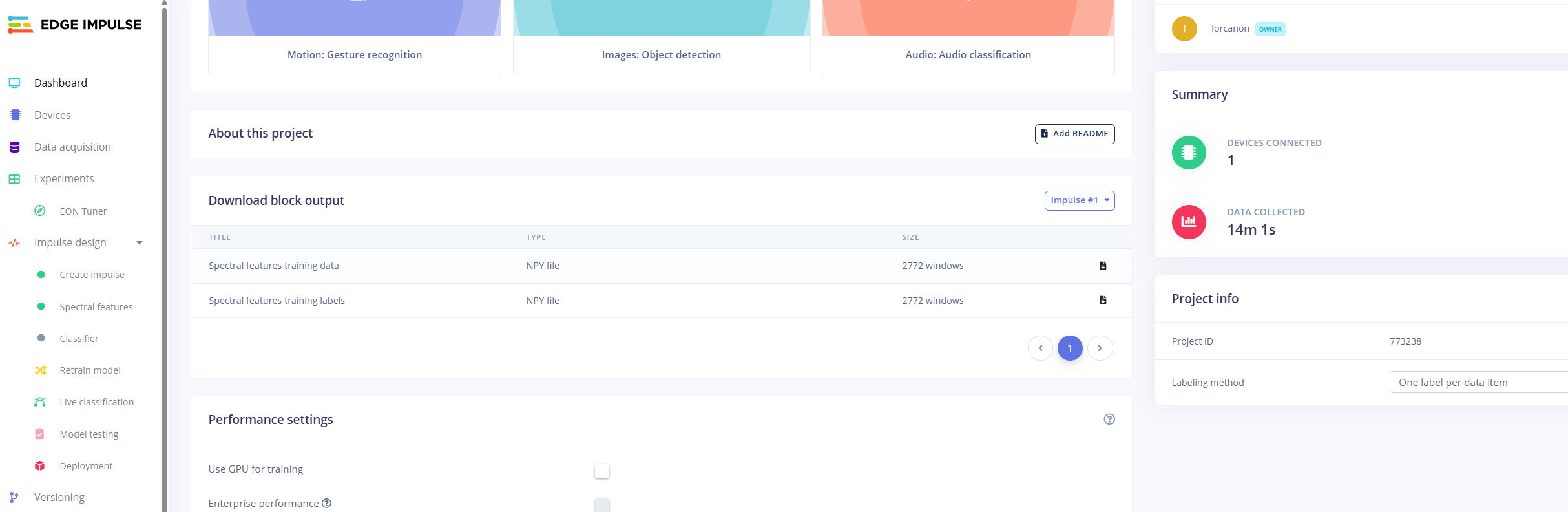Click the 14m 1s data collected value
1568x512 pixels.
click(x=1251, y=229)
